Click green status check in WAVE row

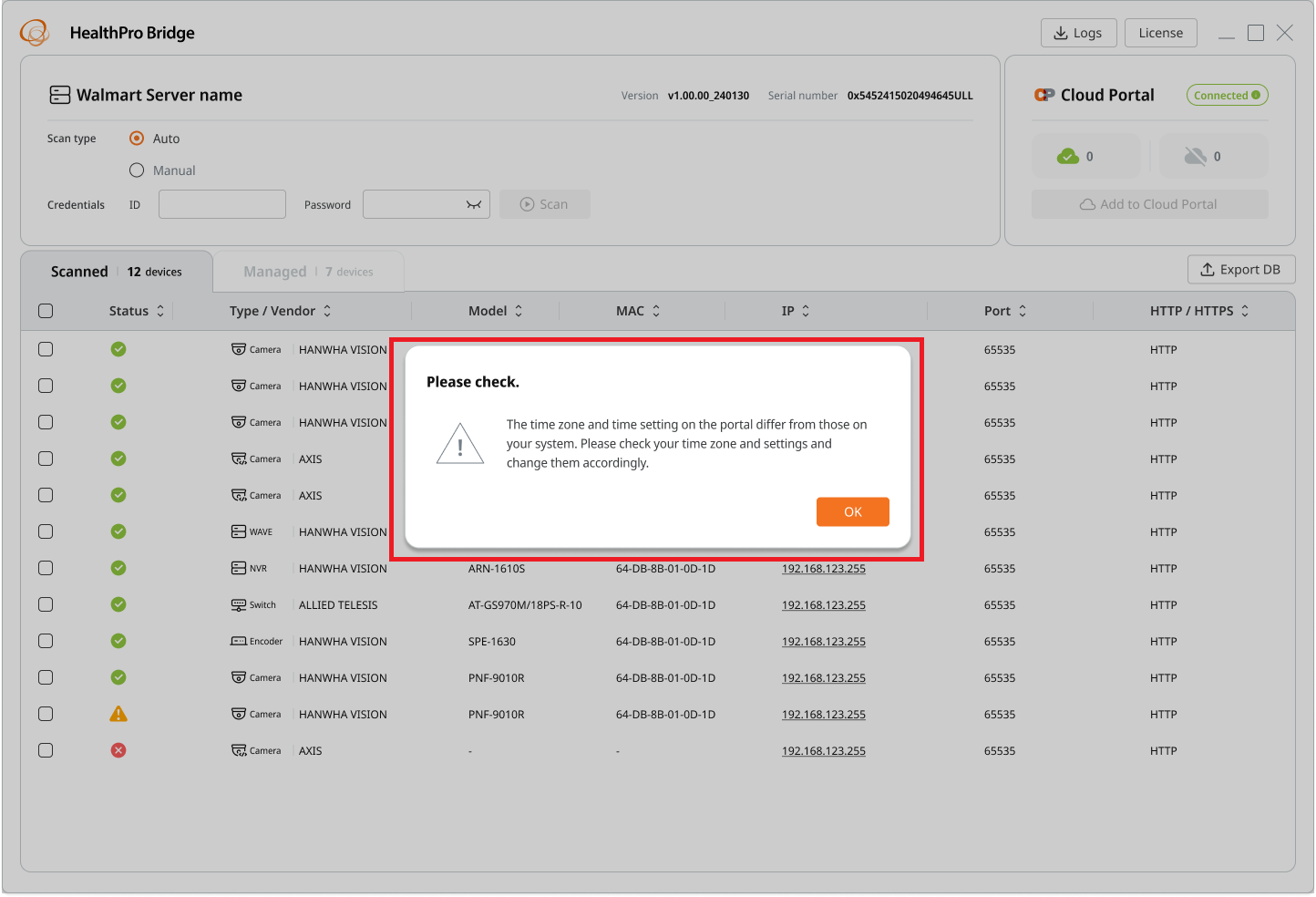(x=118, y=531)
